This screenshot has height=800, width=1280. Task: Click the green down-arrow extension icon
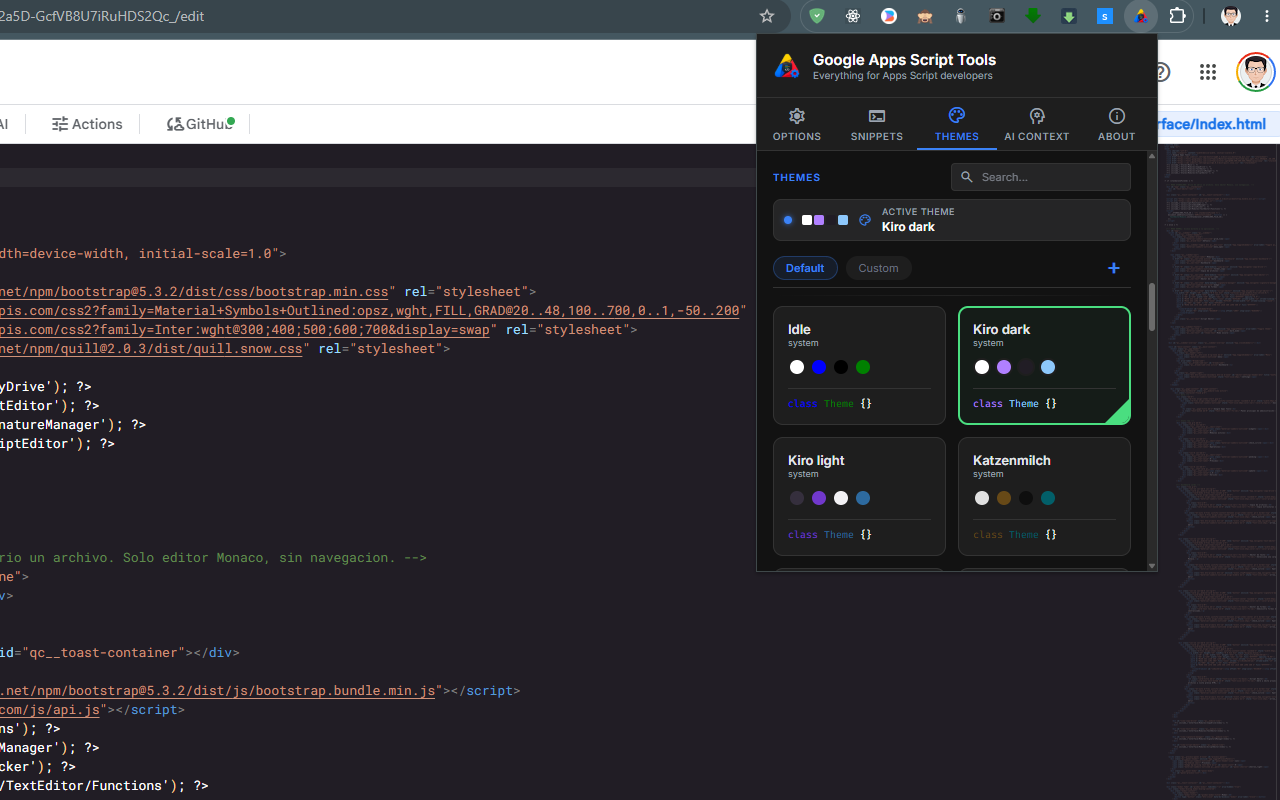click(1033, 16)
